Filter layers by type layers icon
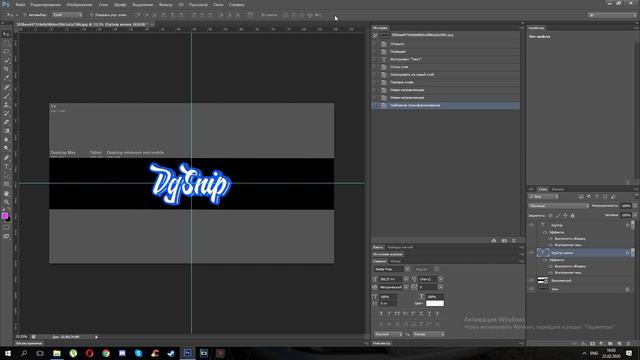The height and width of the screenshot is (360, 640). click(x=597, y=197)
